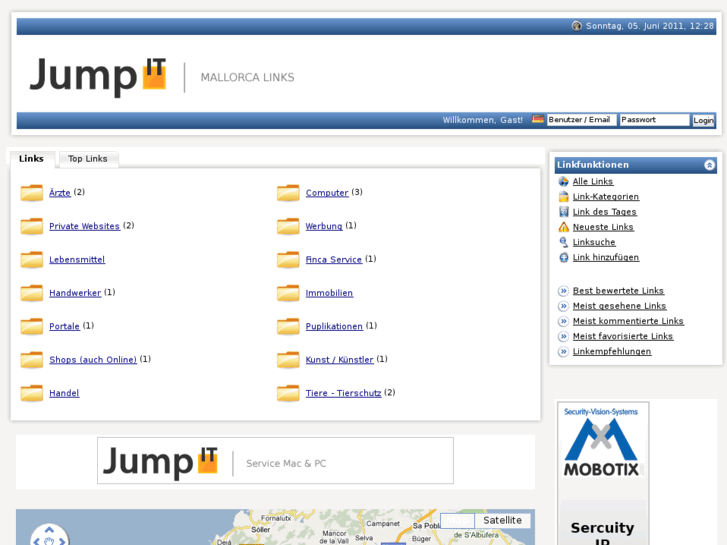
Task: Focus the Benutzer / Email field
Action: 581,120
